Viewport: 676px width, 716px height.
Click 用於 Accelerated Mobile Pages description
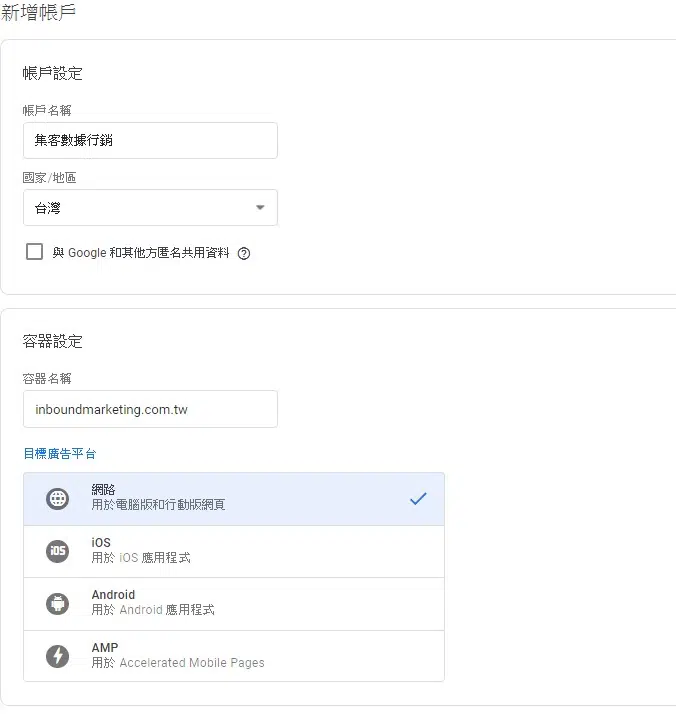pos(178,663)
